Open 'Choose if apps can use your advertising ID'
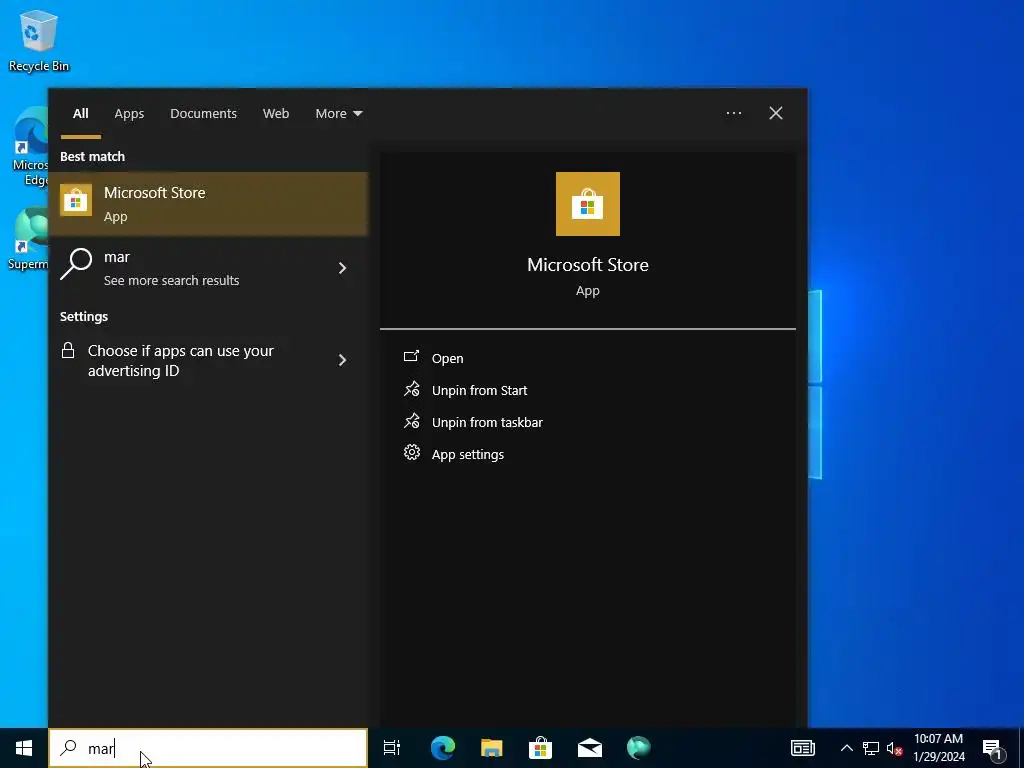 point(208,360)
